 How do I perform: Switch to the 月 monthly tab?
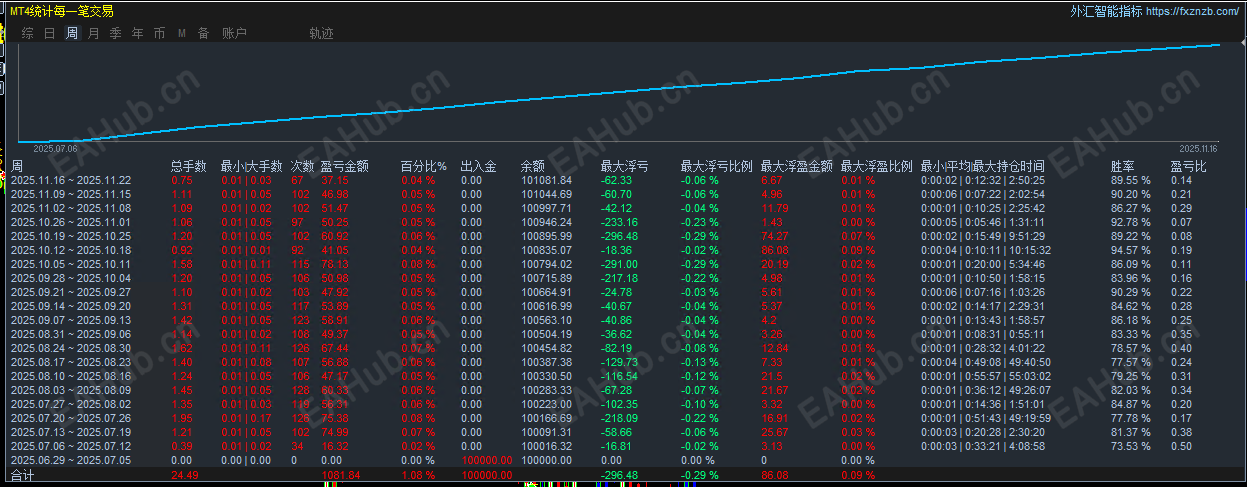pyautogui.click(x=94, y=33)
